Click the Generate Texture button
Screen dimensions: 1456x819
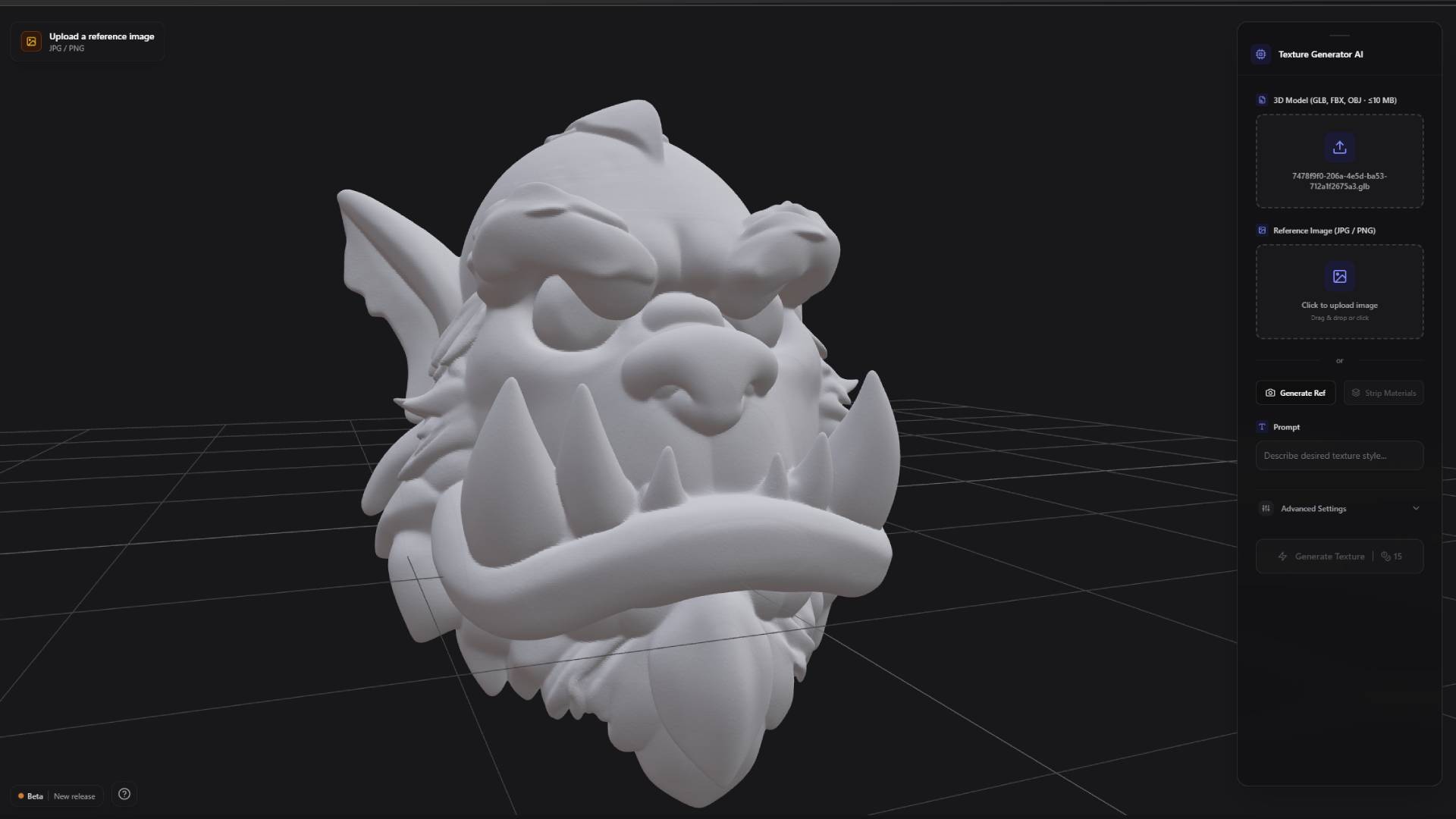(1339, 557)
